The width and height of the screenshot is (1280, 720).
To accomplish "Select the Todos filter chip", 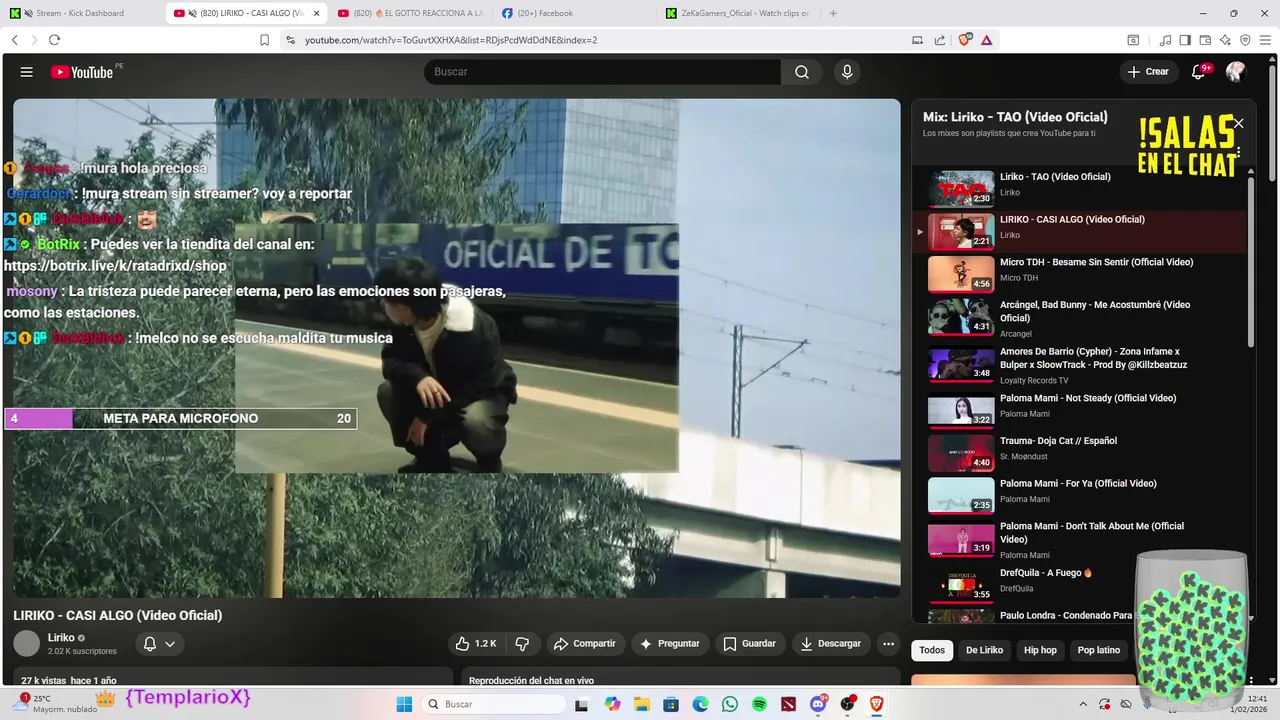I will (x=932, y=650).
